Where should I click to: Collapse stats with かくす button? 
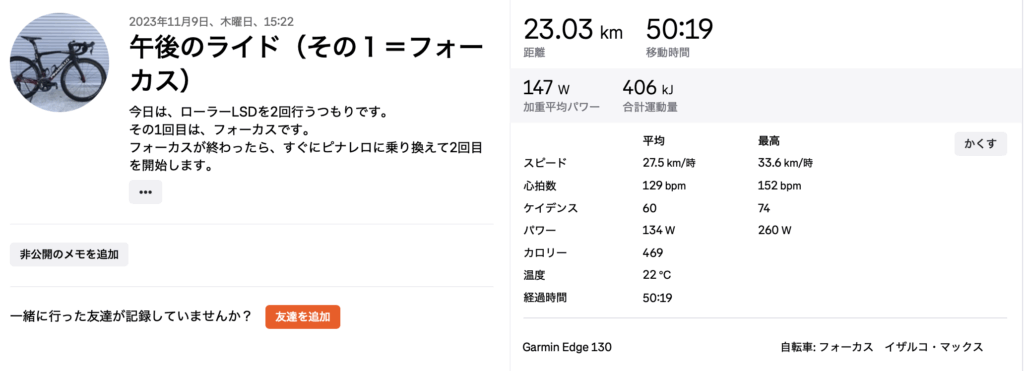(980, 144)
